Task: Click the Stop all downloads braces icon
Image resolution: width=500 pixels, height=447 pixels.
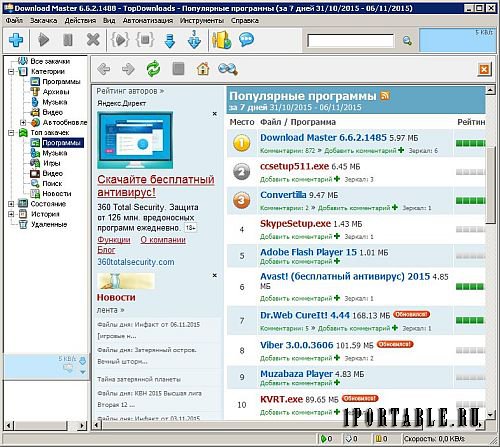Action: click(x=145, y=40)
